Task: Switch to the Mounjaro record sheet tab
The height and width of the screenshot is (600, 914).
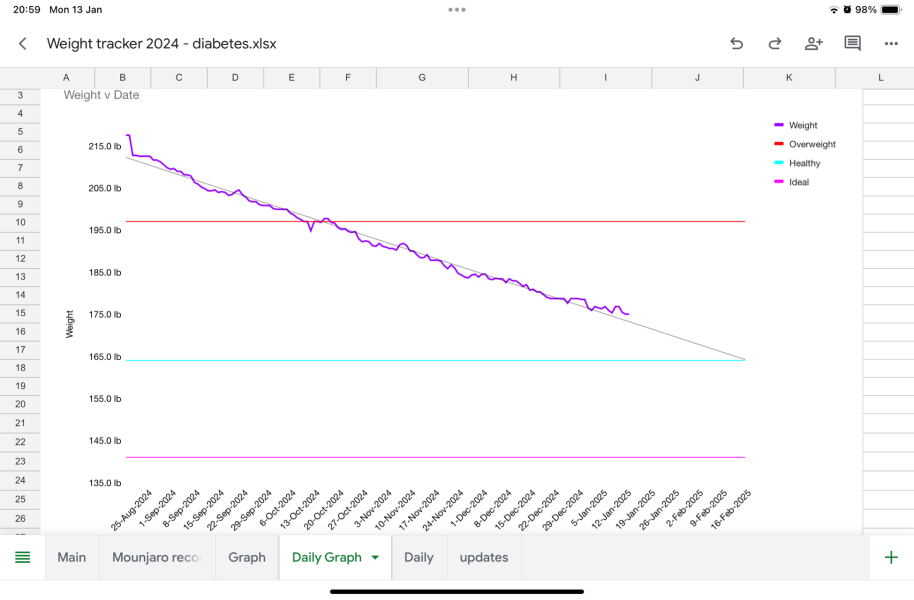Action: click(x=157, y=557)
